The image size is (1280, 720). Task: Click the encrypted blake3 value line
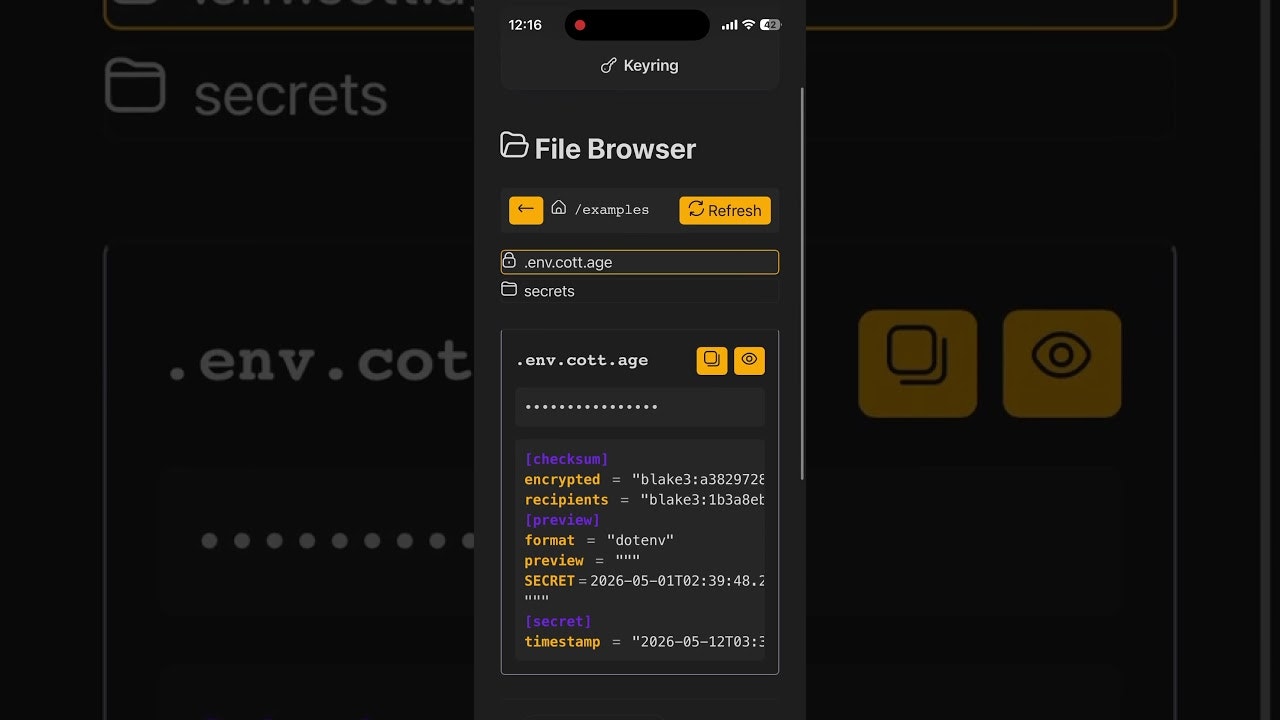click(644, 480)
